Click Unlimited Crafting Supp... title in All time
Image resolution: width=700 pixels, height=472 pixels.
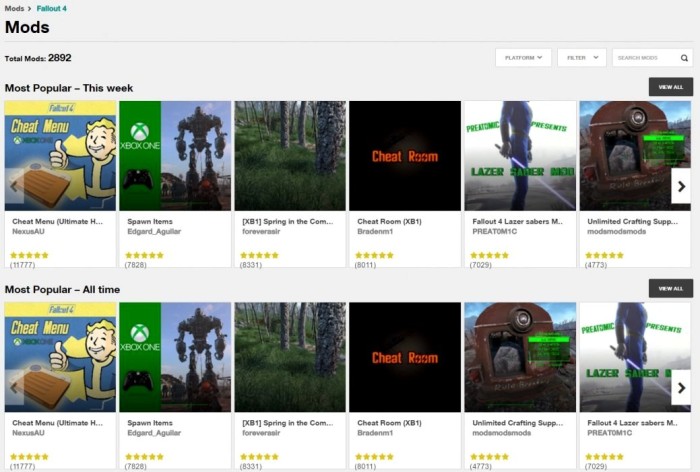point(517,423)
